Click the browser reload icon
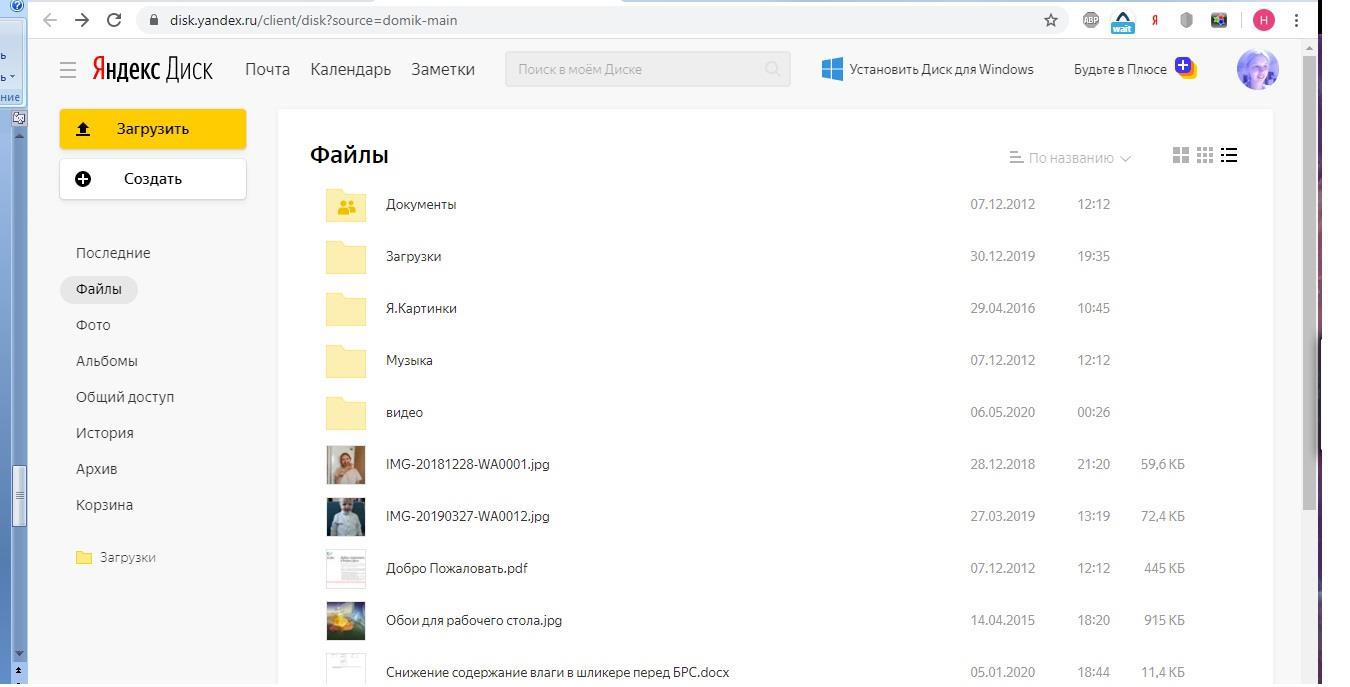Screen dimensions: 1350x687 114,20
